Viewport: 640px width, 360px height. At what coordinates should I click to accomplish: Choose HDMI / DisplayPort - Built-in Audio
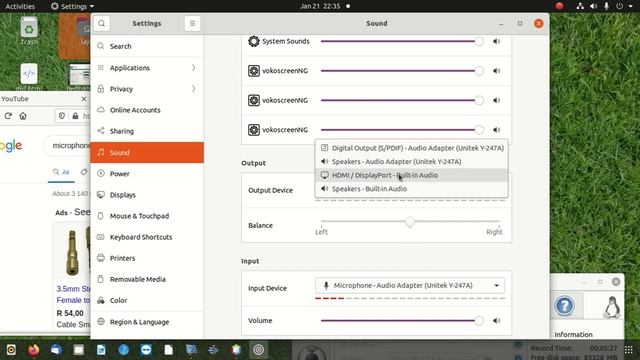(412, 175)
